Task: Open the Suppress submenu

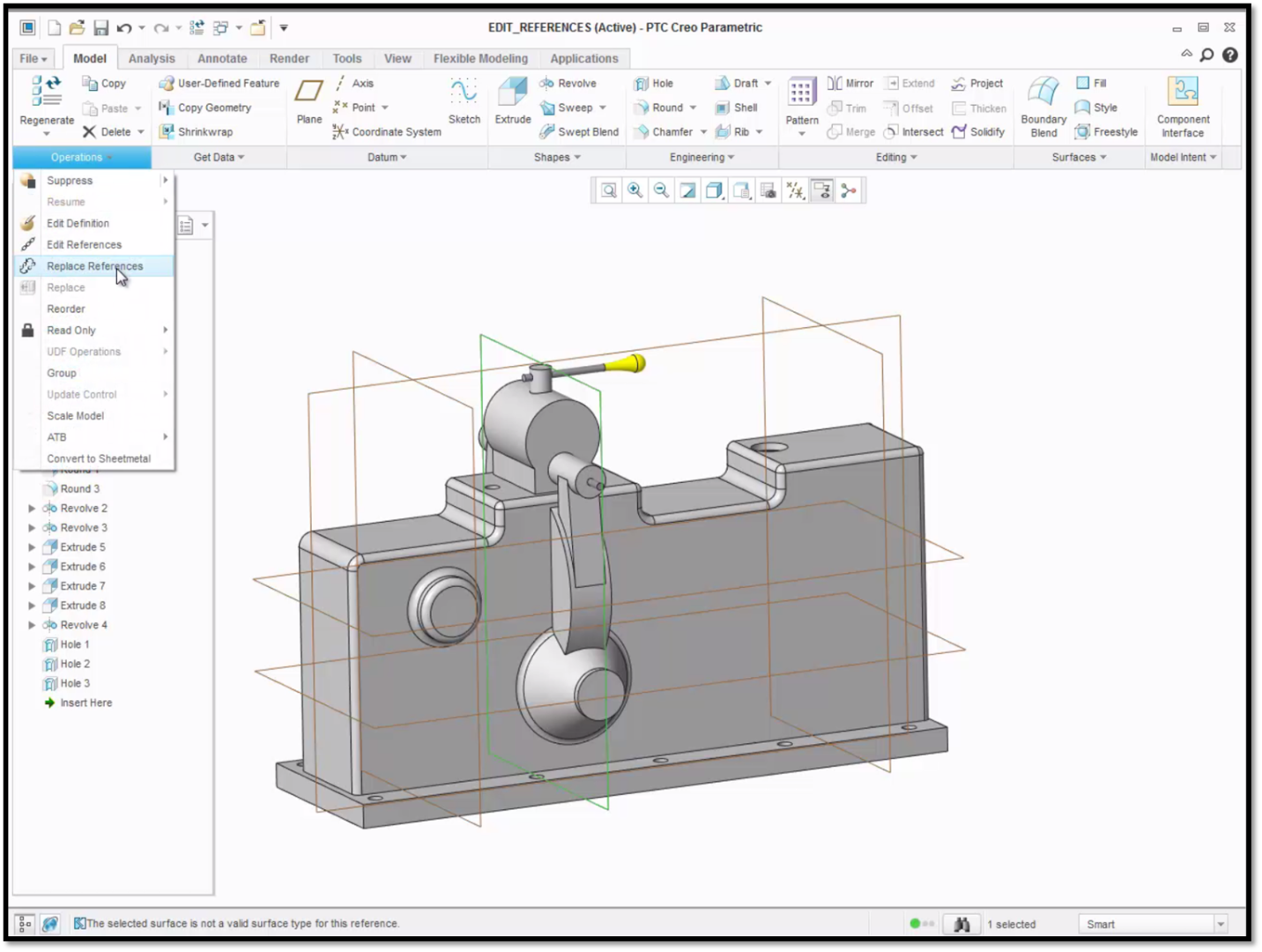Action: tap(94, 181)
